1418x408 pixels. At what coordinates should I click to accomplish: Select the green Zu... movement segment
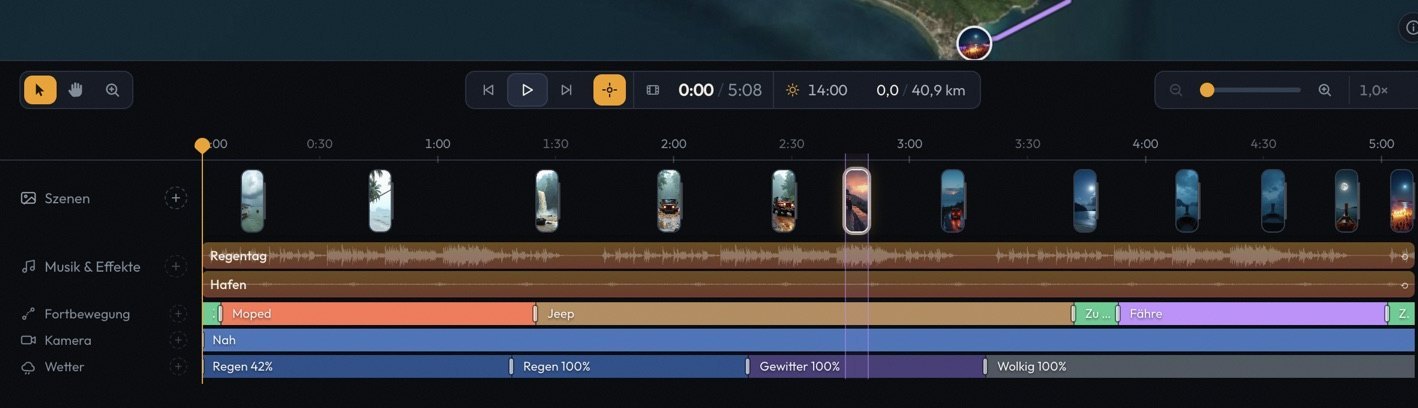1096,314
